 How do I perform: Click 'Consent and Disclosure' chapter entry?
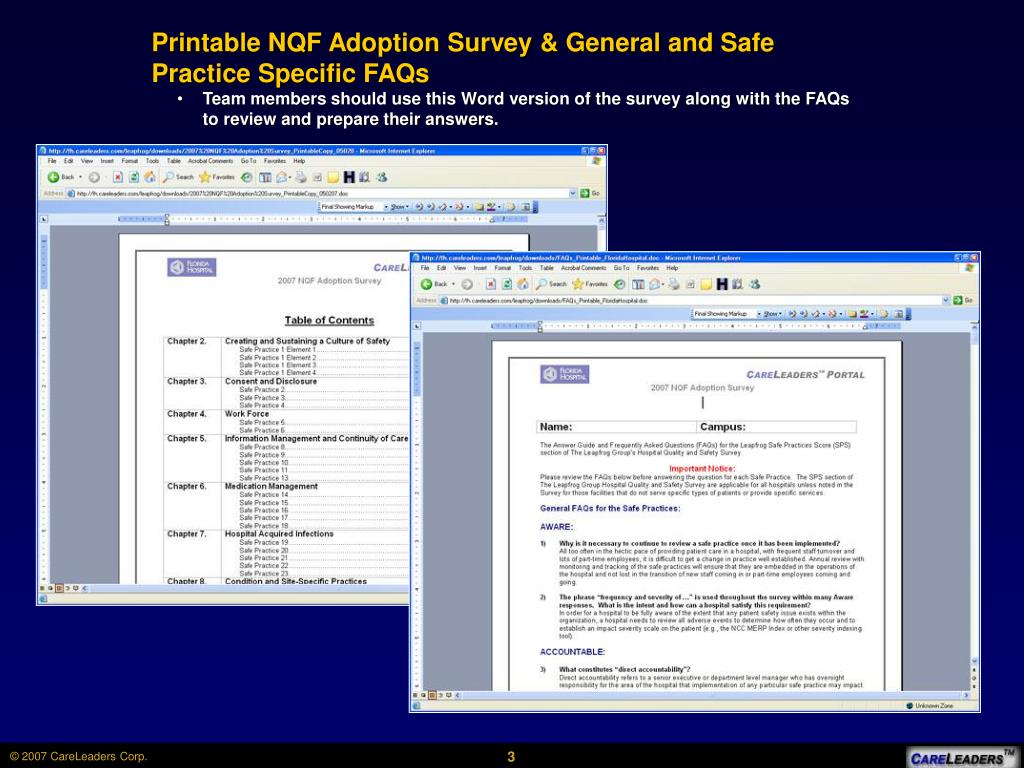pos(271,381)
